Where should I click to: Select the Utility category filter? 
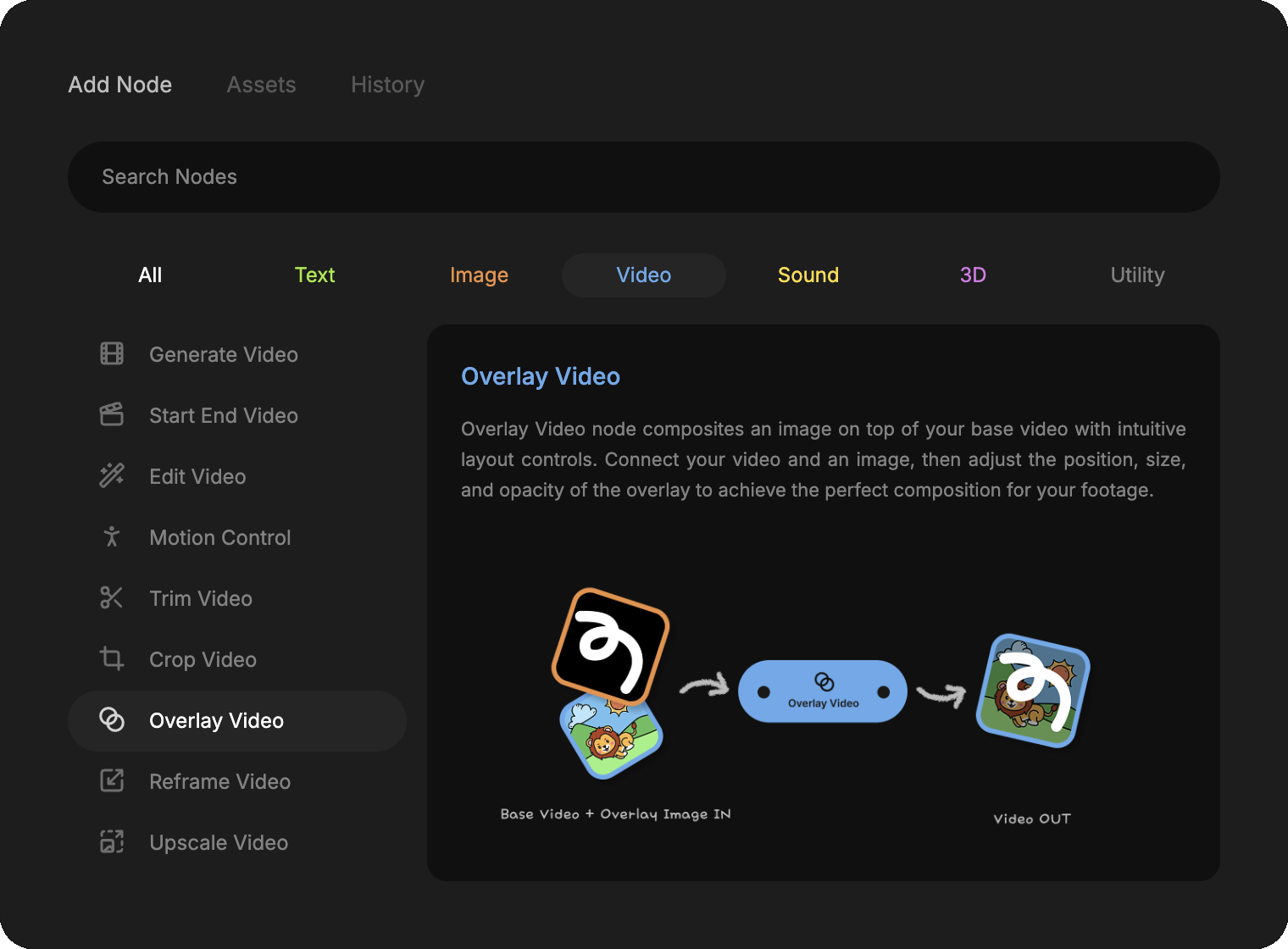click(x=1136, y=275)
